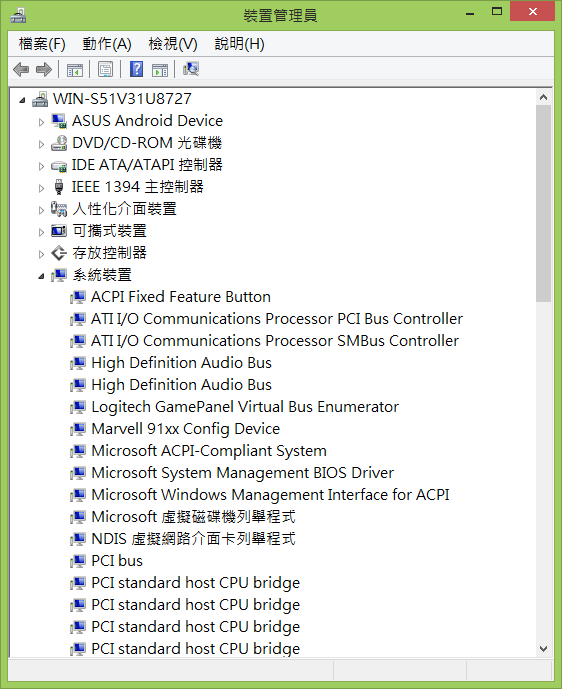Screen dimensions: 562x689
Task: Collapse the WIN-S51V31U8727 root node
Action: (22, 100)
